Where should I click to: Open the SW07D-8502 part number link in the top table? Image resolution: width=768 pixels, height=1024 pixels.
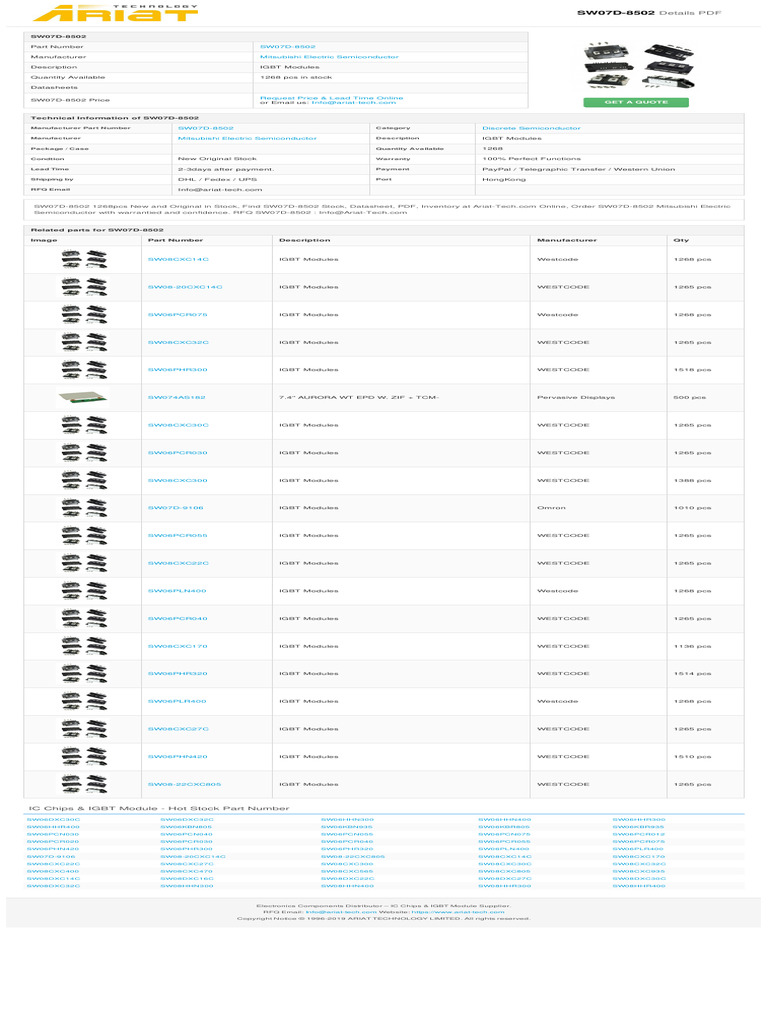tap(288, 46)
